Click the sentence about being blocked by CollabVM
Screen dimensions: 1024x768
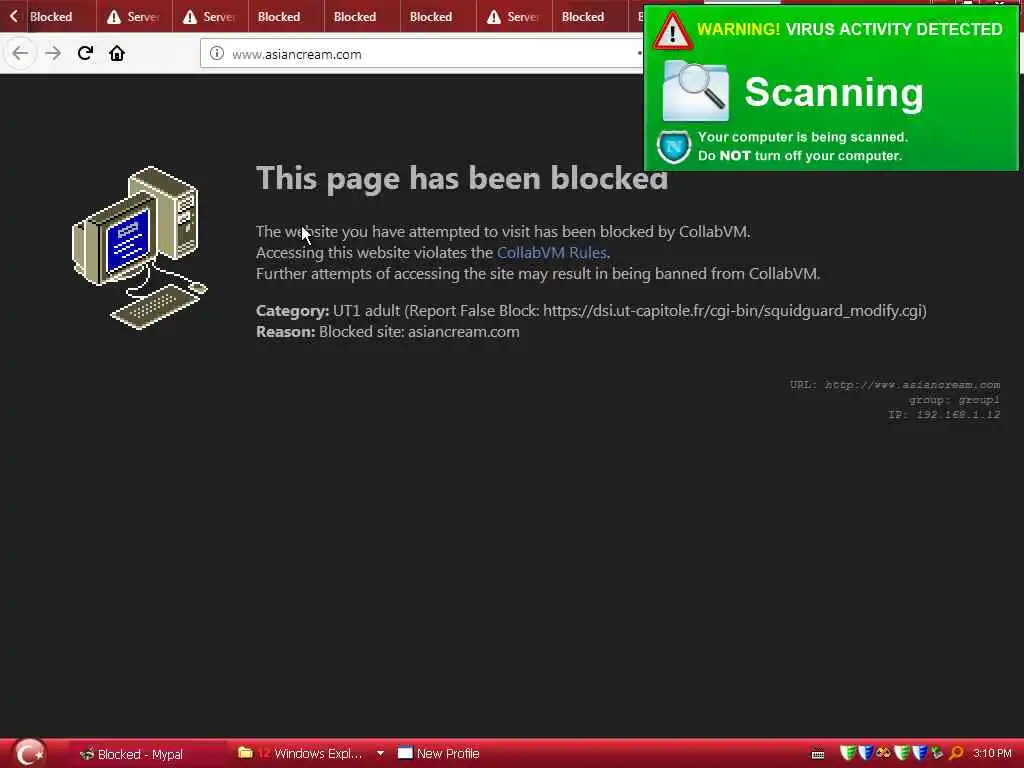point(503,232)
